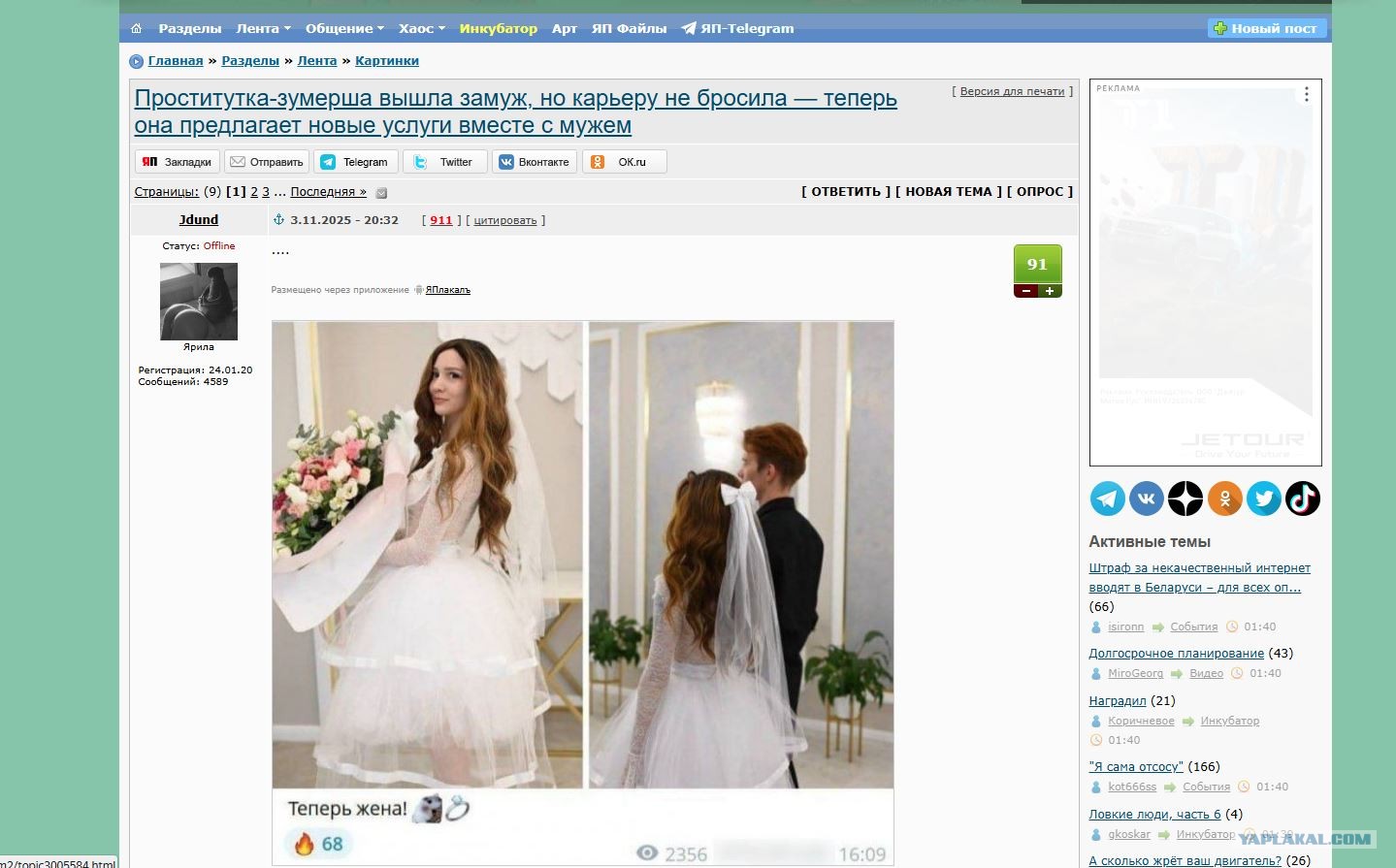Open topic Долгосрочное планирование

[x=1177, y=654]
